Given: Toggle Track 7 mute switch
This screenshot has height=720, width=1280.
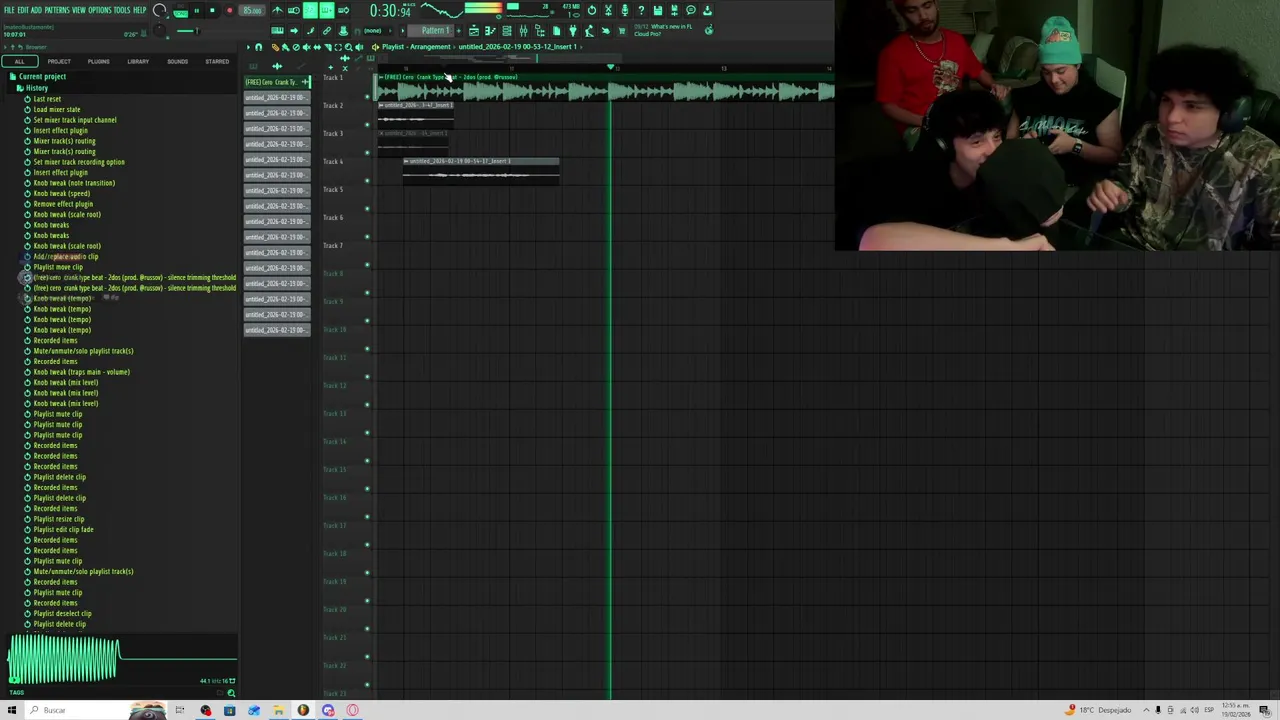Looking at the screenshot, I should (x=367, y=264).
